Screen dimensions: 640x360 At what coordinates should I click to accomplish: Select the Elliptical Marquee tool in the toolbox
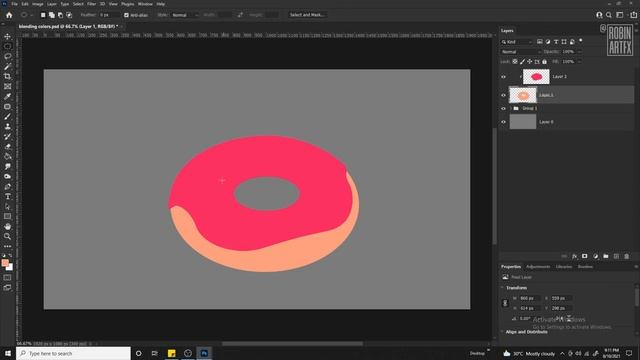7,47
